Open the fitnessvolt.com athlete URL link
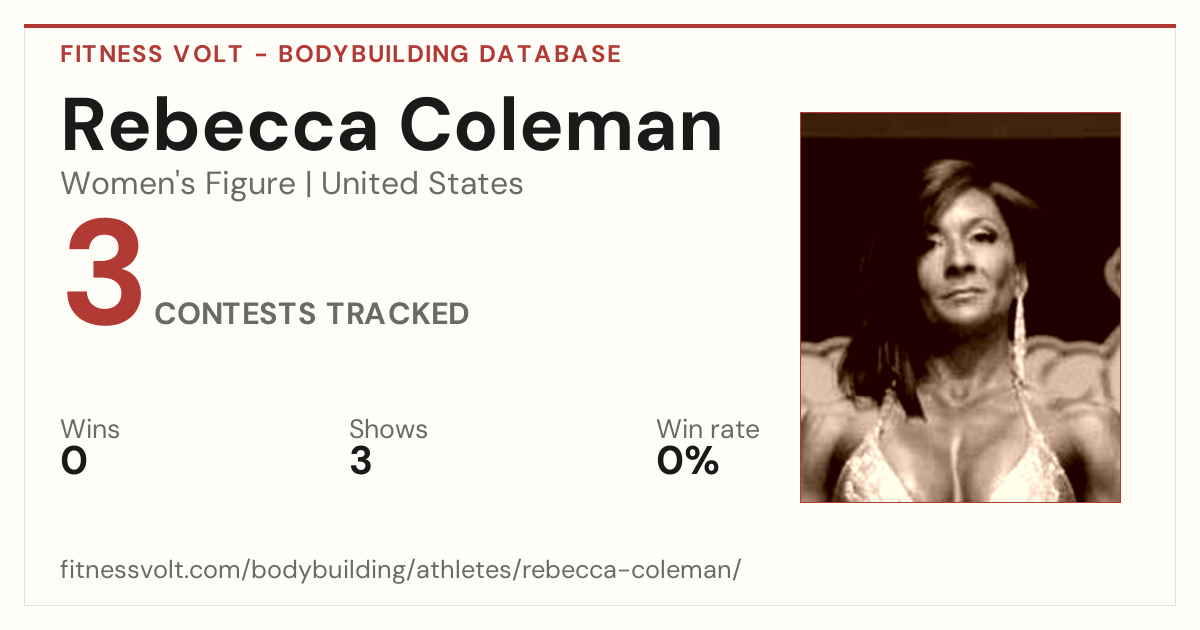This screenshot has width=1200, height=630. (x=401, y=571)
